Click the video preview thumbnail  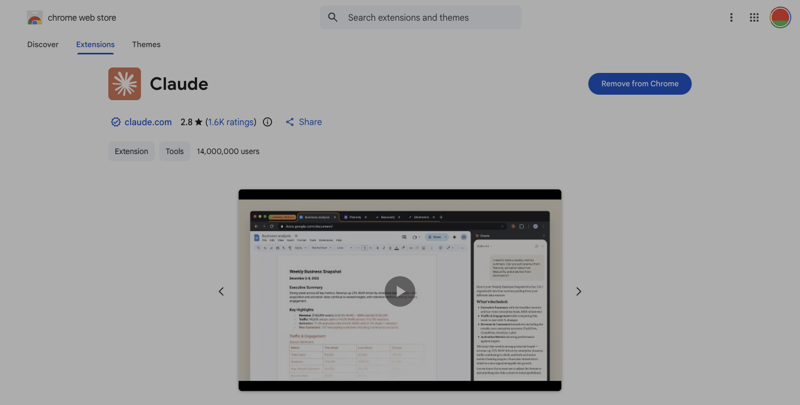pos(400,290)
